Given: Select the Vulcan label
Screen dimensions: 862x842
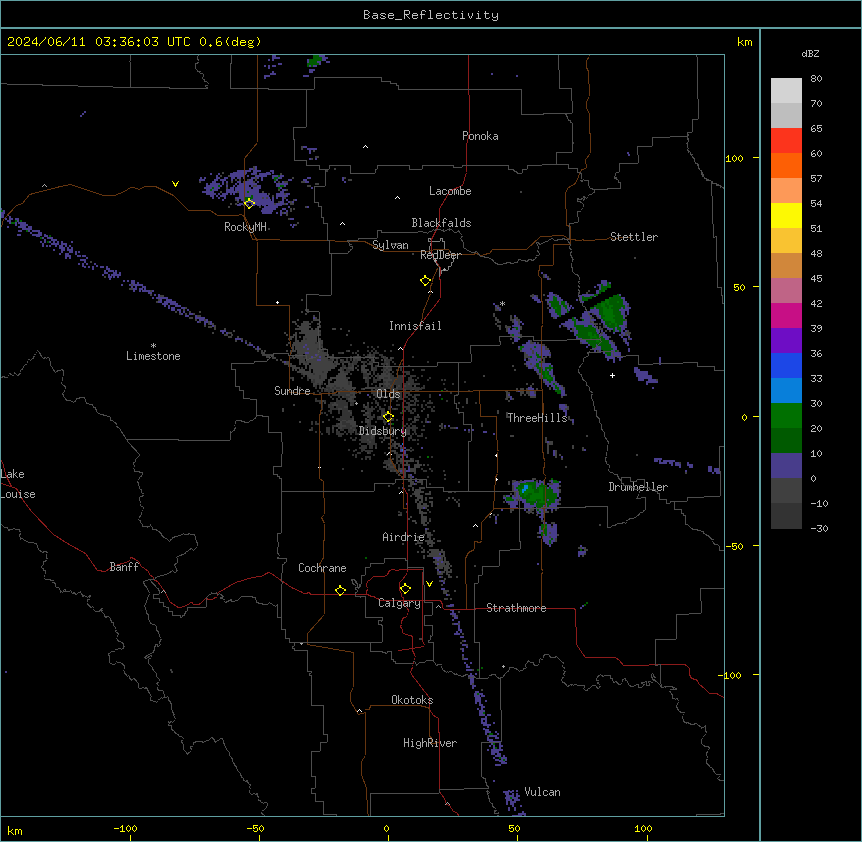Looking at the screenshot, I should point(542,792).
